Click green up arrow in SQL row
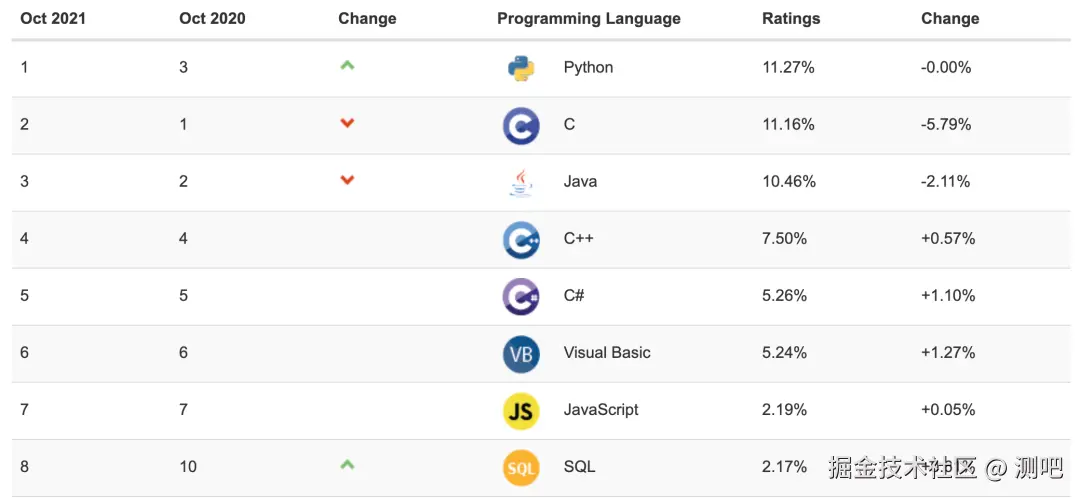1080x498 pixels. click(x=347, y=465)
